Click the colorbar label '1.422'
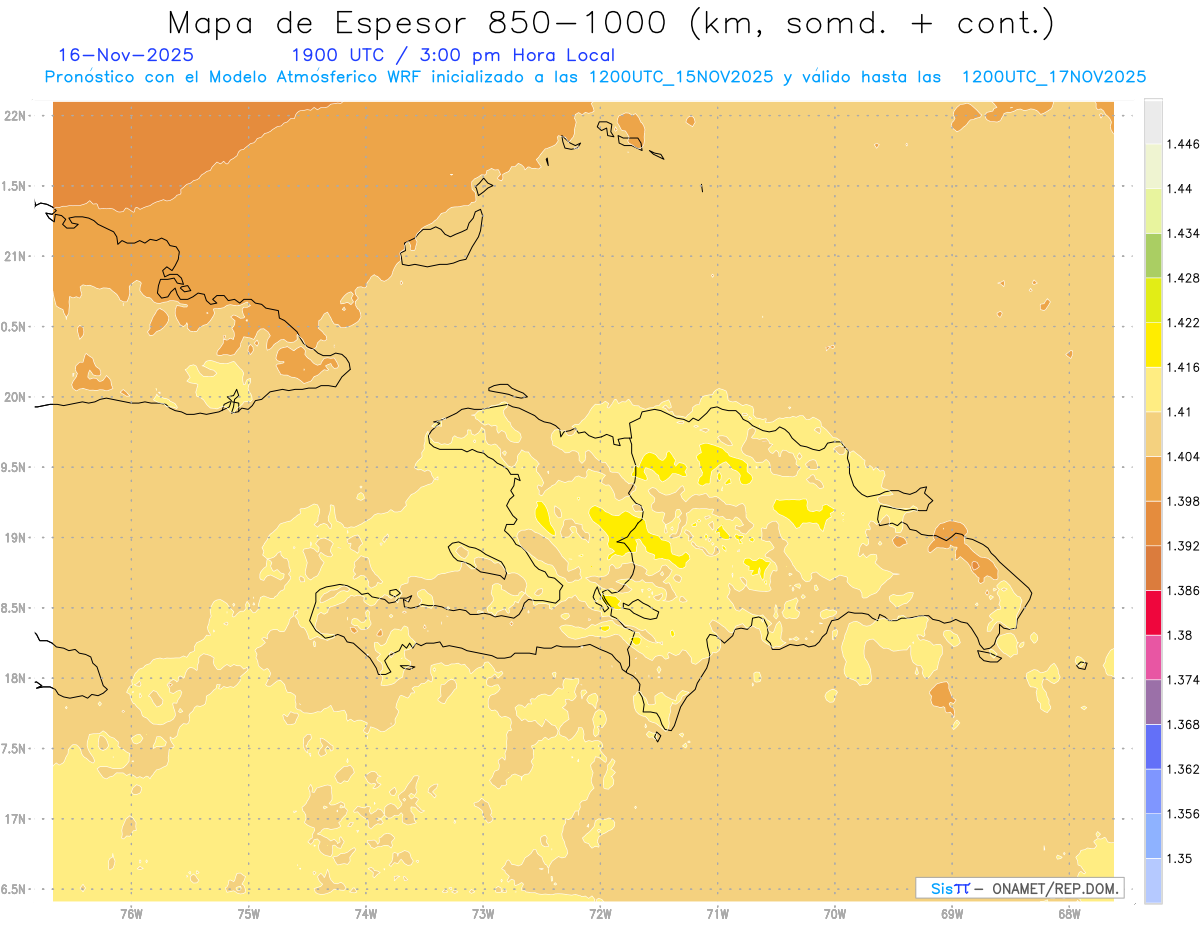The image size is (1200, 927). (1185, 322)
